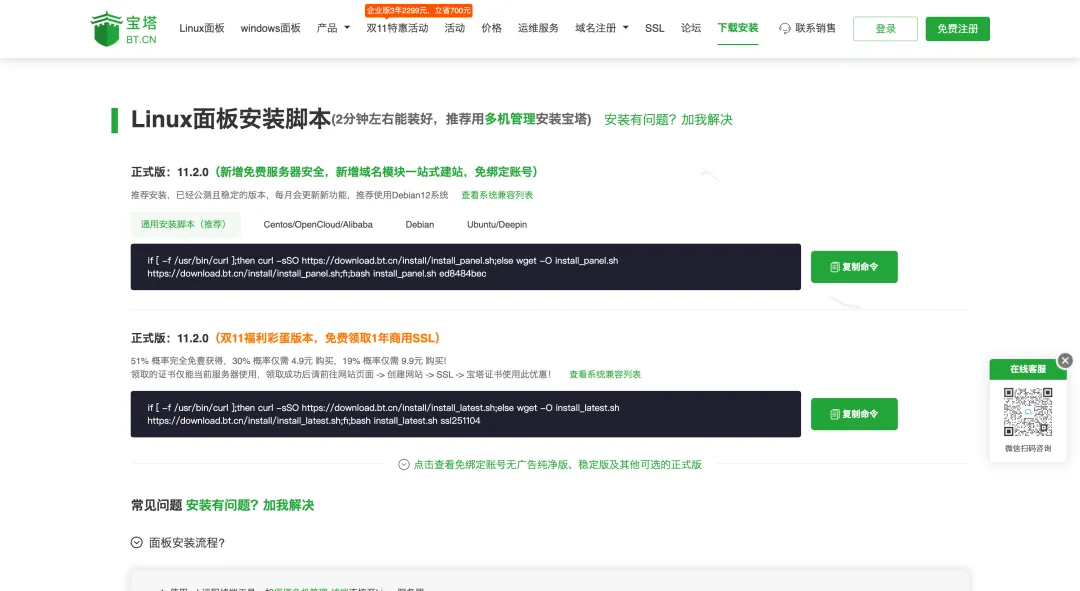Open the Linux面板 nav item

pyautogui.click(x=202, y=28)
